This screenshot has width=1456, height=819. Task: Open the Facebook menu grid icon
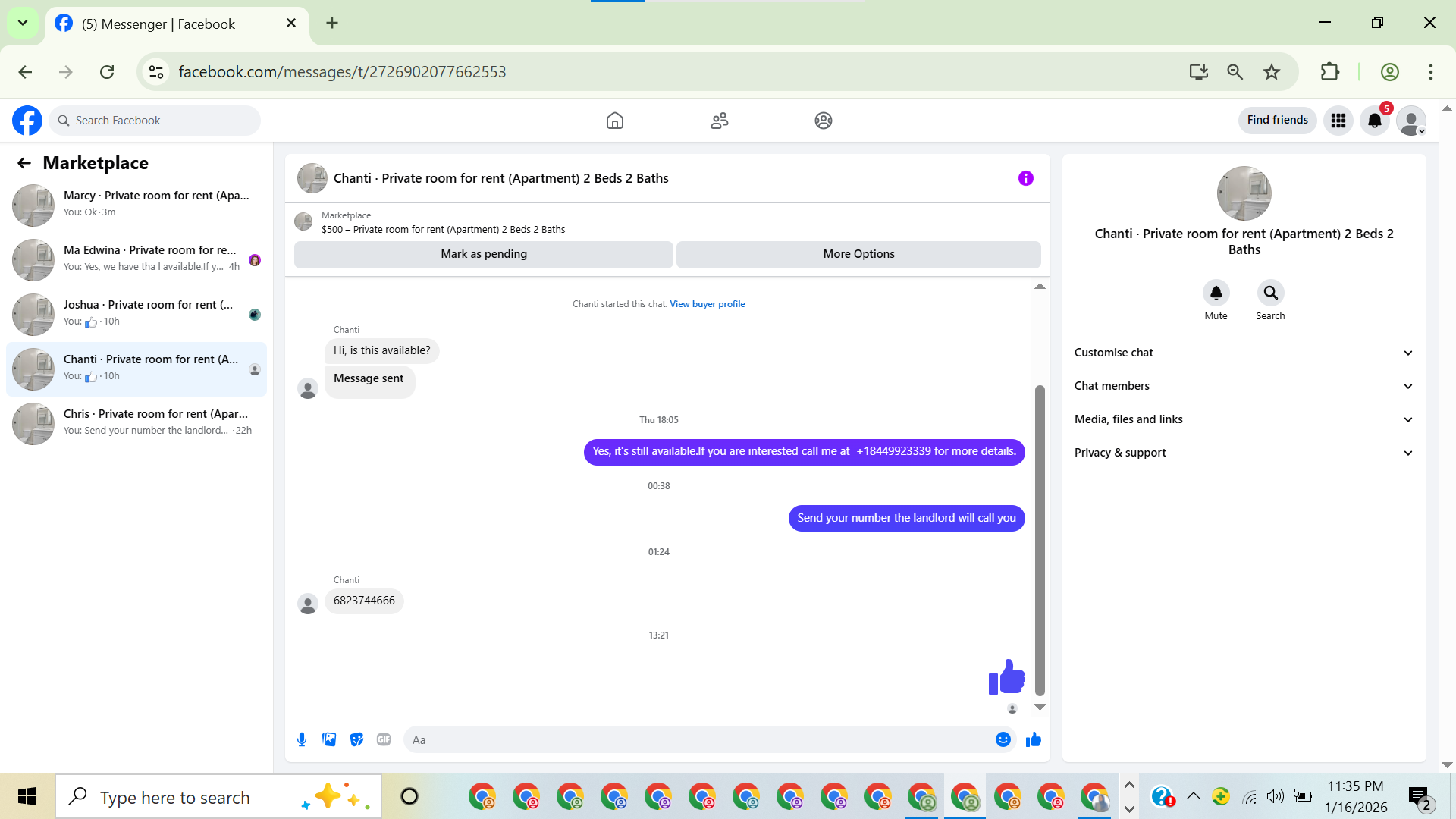click(x=1338, y=121)
